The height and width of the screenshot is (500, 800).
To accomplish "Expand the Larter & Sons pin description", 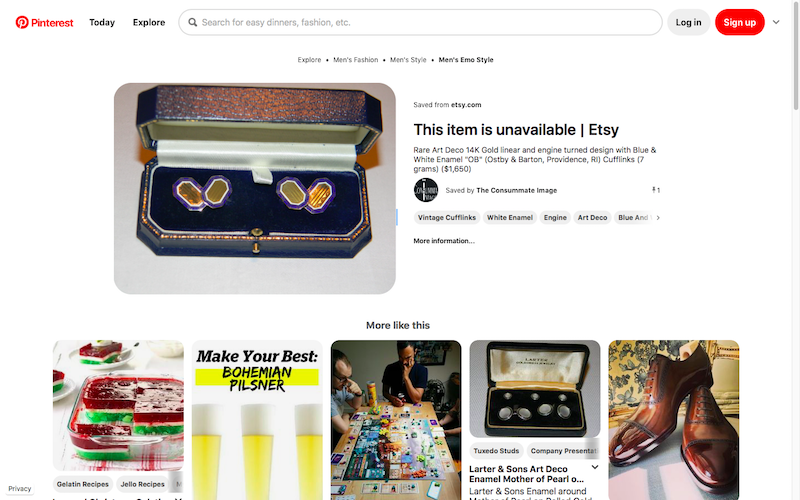I will (x=595, y=467).
